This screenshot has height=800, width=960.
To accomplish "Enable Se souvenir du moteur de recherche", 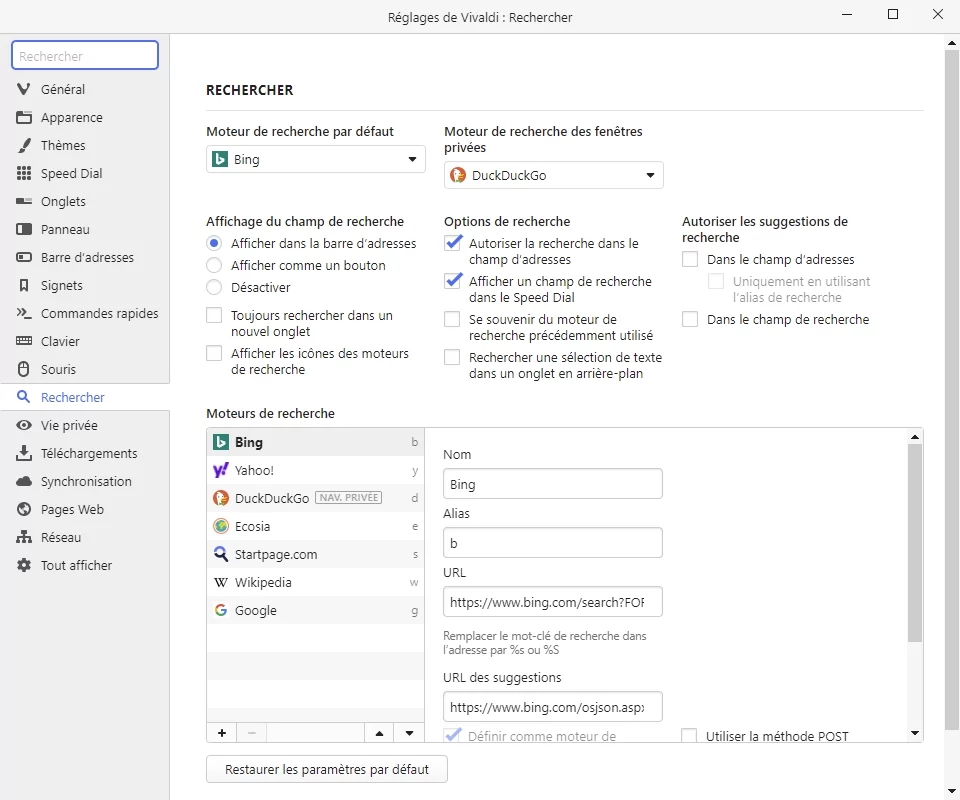I will click(452, 320).
